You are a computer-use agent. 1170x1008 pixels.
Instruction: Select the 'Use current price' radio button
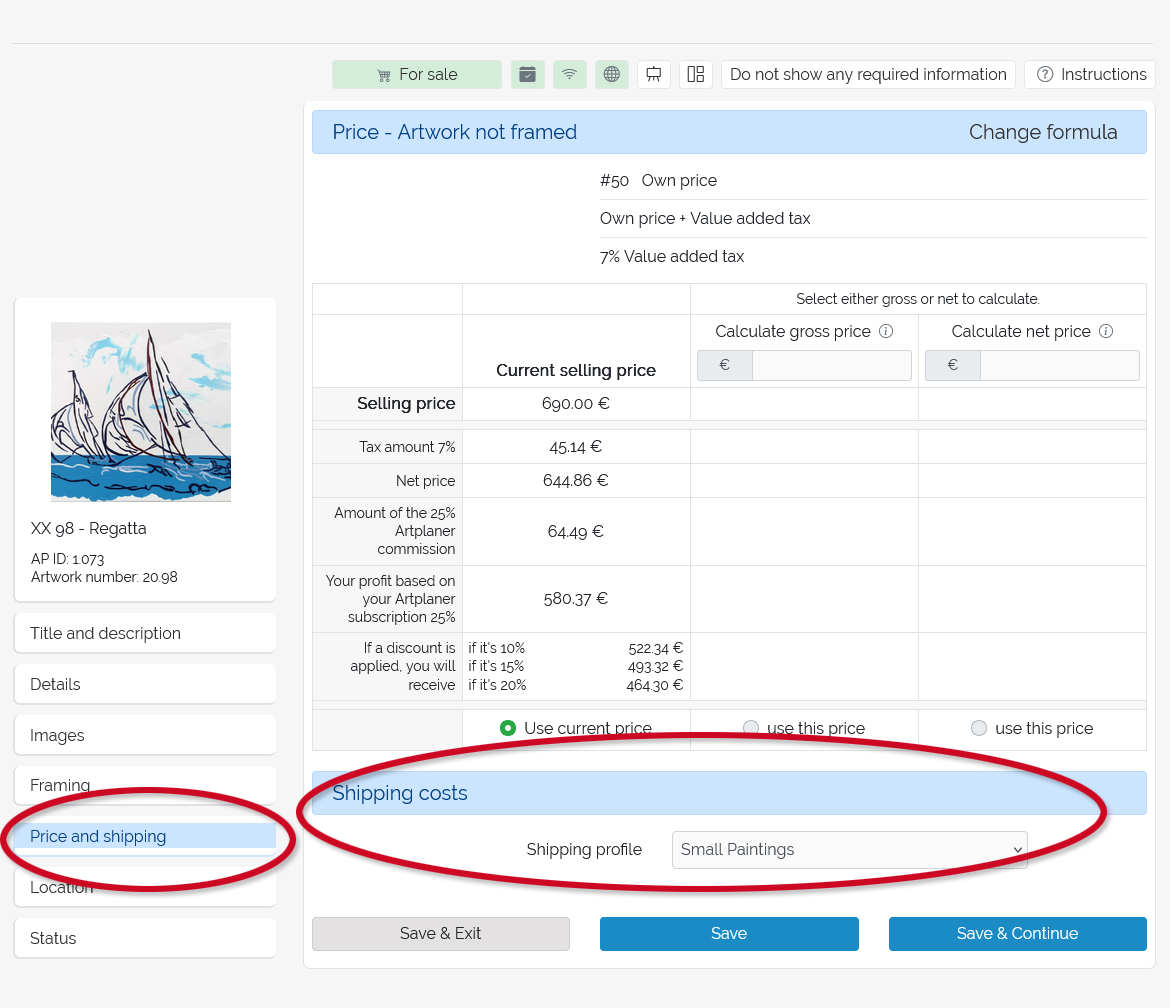tap(508, 729)
